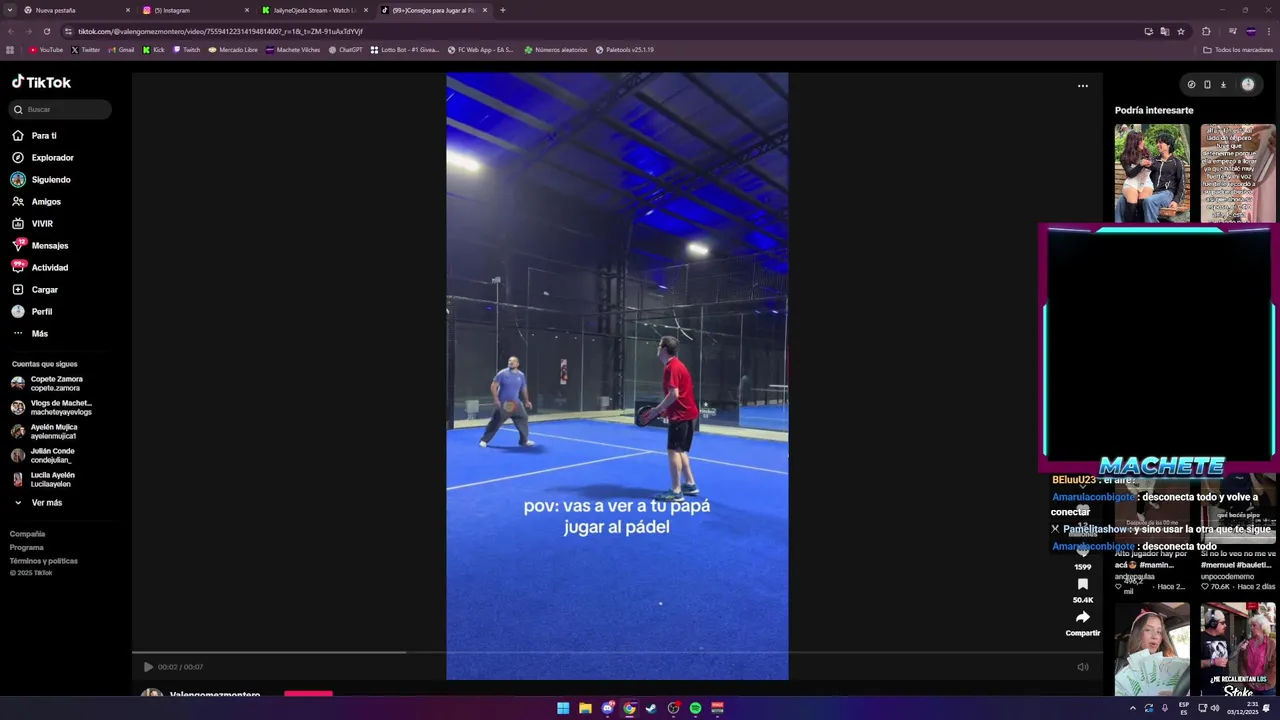
Task: Click the address bar URL
Action: [220, 31]
